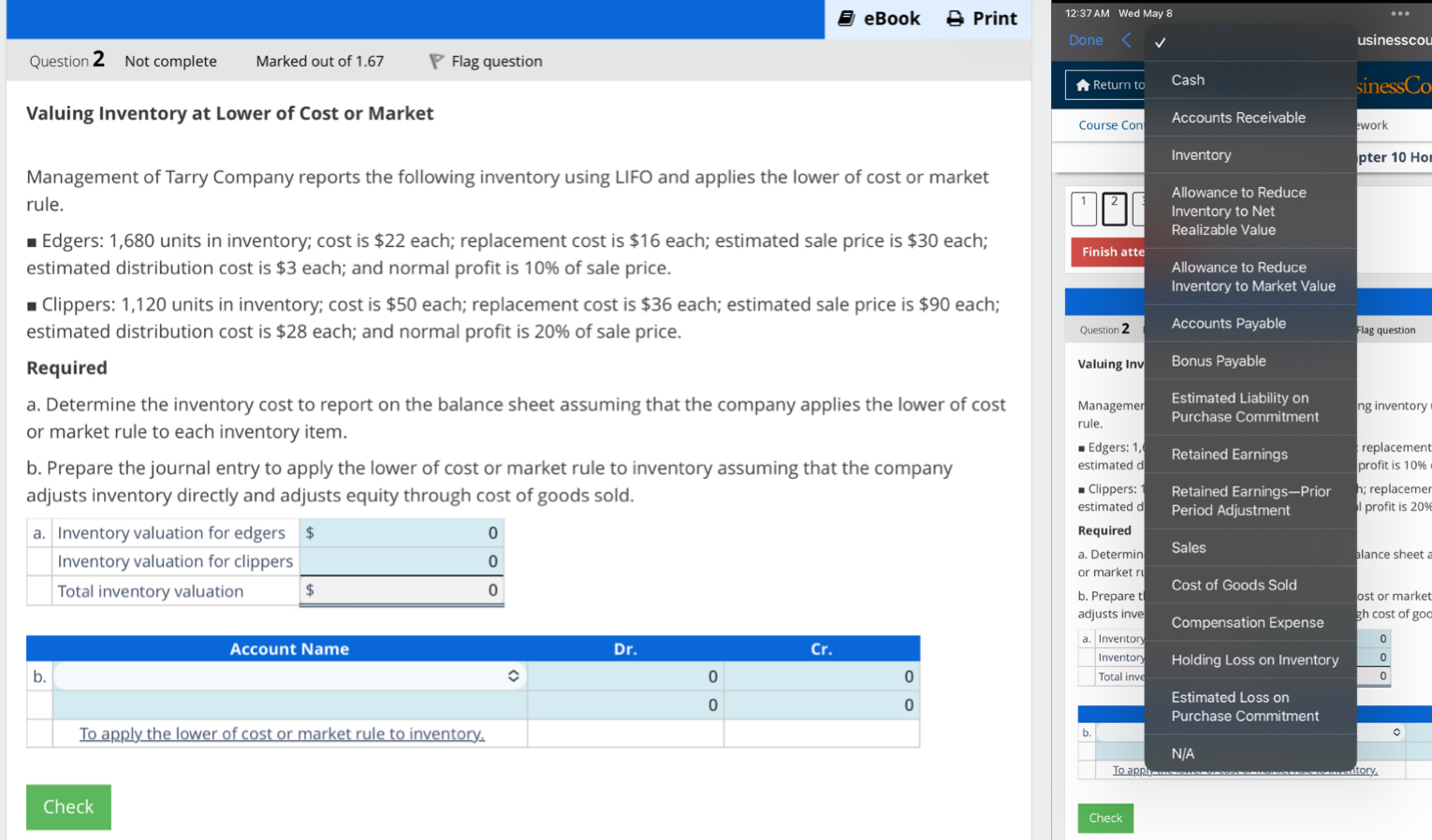
Task: Open the account selector on the right panel
Action: pyautogui.click(x=1395, y=732)
